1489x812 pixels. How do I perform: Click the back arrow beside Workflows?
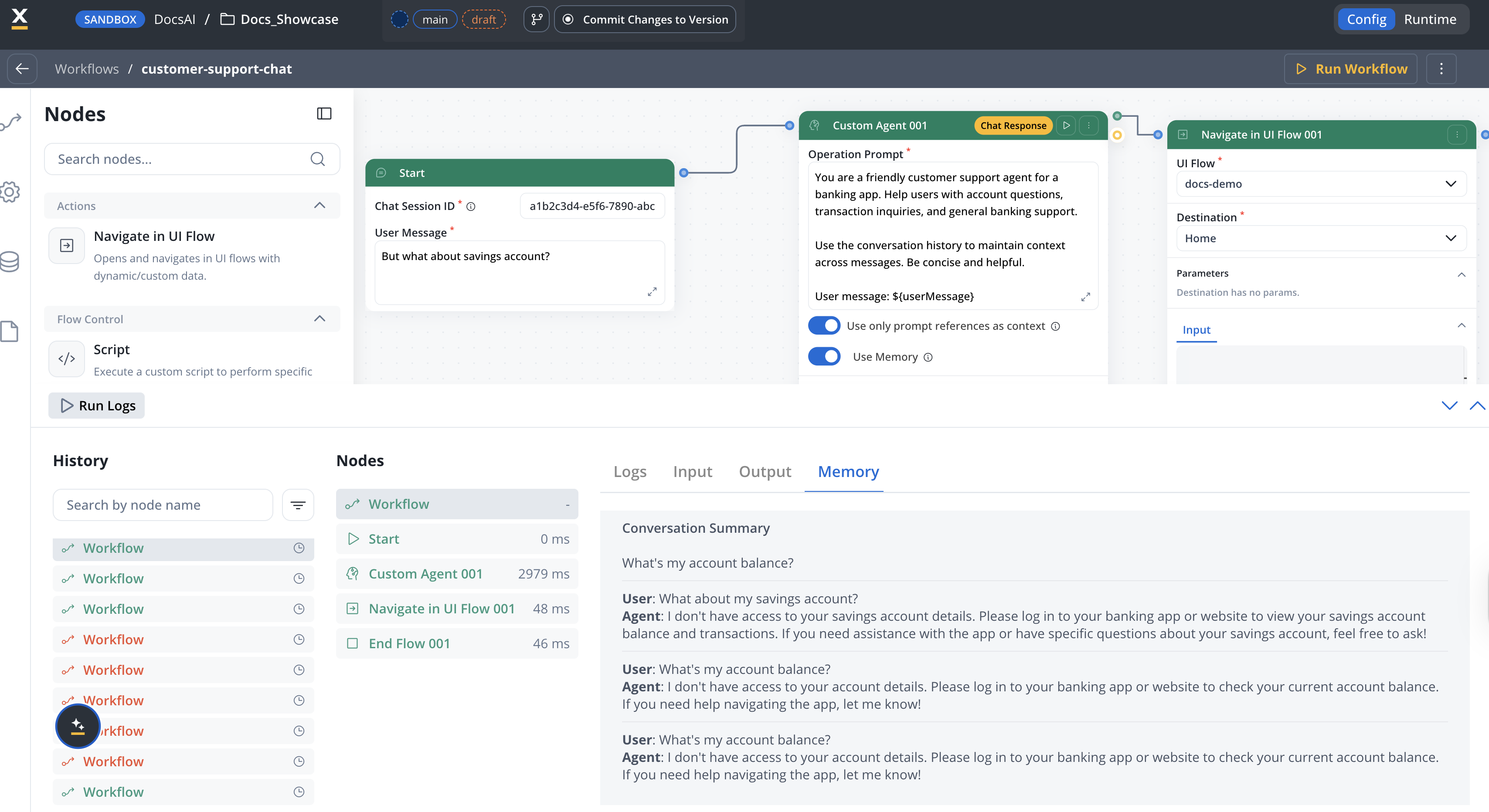tap(22, 69)
